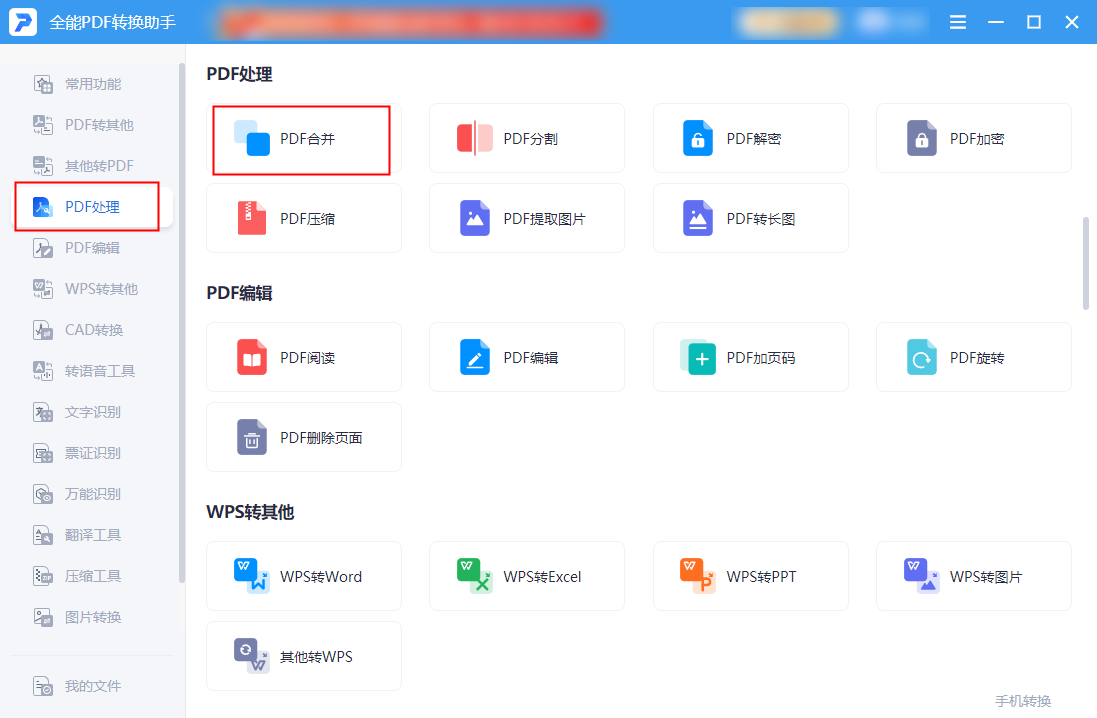Select 其他转PDF in the sidebar
The height and width of the screenshot is (718, 1097).
pyautogui.click(x=93, y=166)
